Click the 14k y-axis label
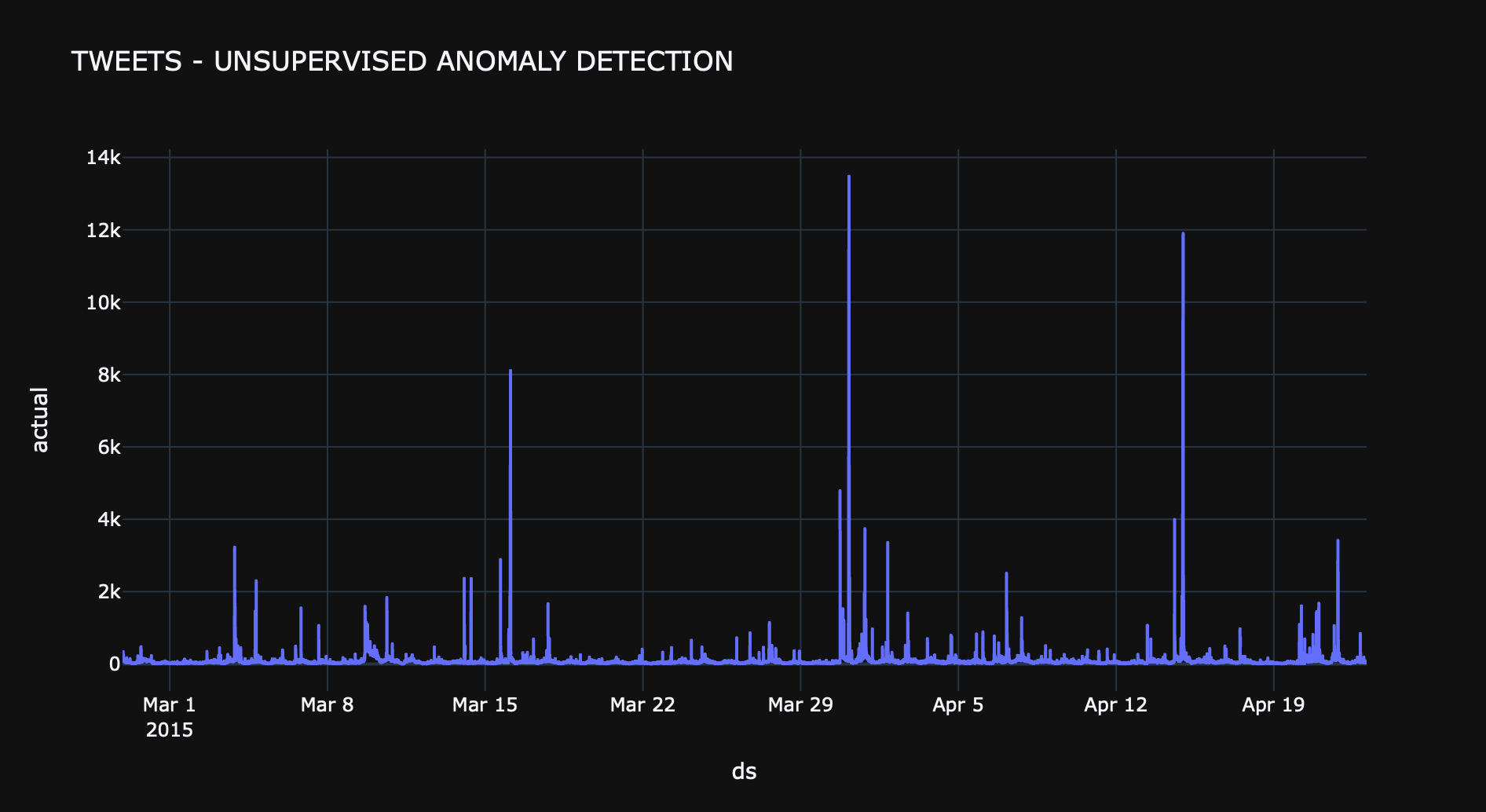Screen dimensions: 1486x812 pos(104,158)
